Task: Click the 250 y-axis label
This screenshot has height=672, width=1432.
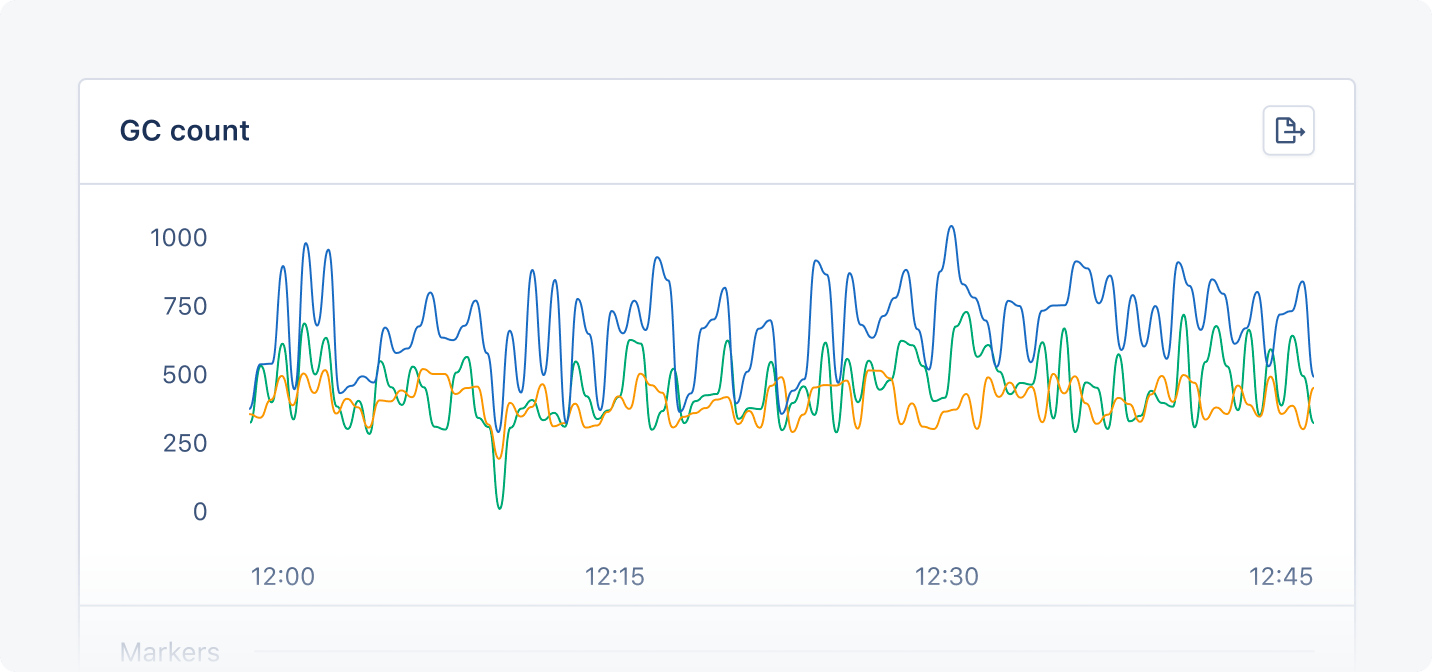Action: 186,443
